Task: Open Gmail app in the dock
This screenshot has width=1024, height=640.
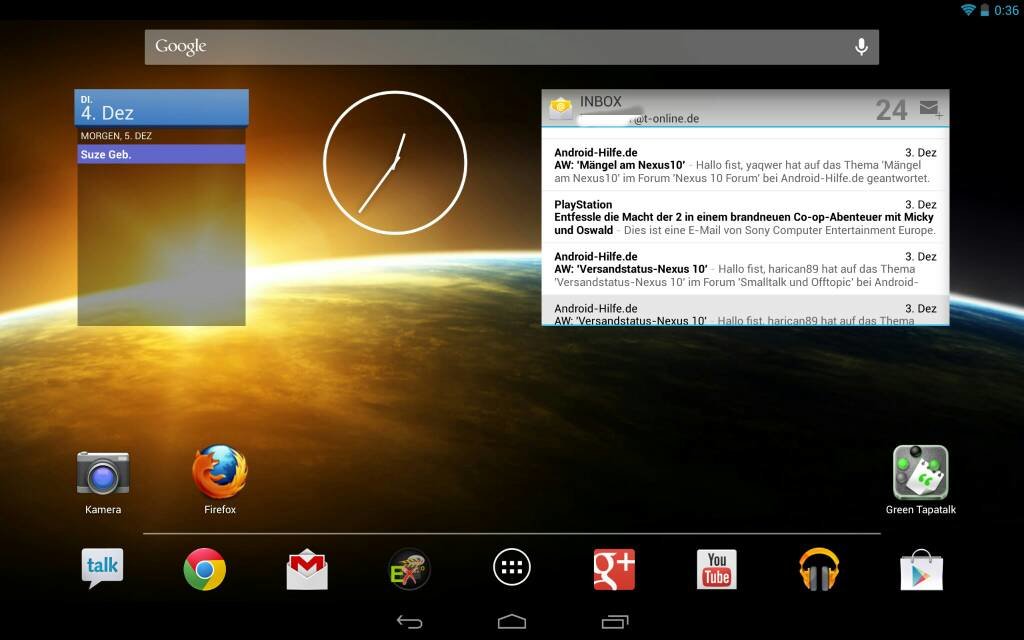Action: click(307, 569)
